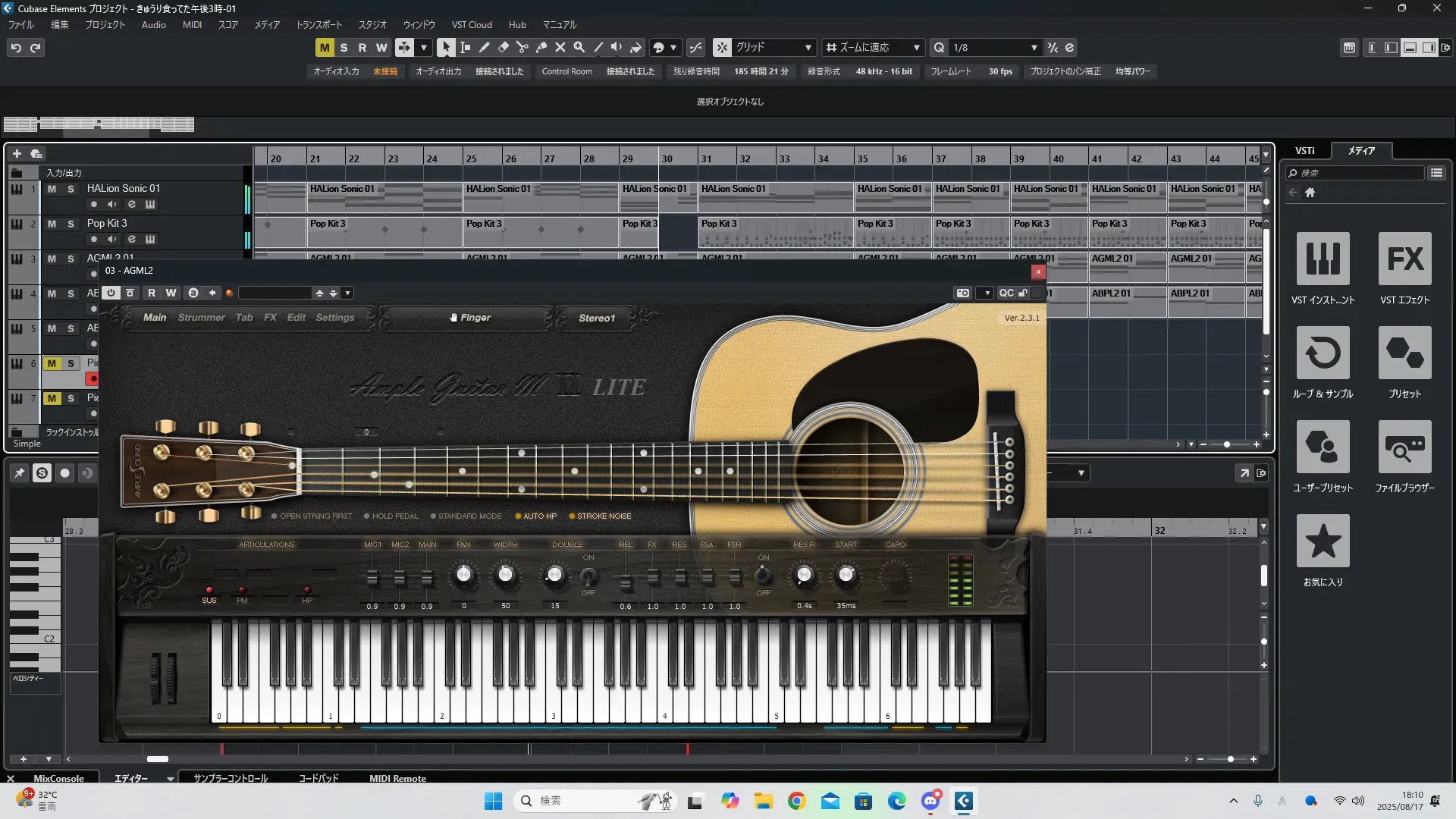Screen dimensions: 1456x819
Task: Select the Zoom magnifier tool
Action: 579,48
